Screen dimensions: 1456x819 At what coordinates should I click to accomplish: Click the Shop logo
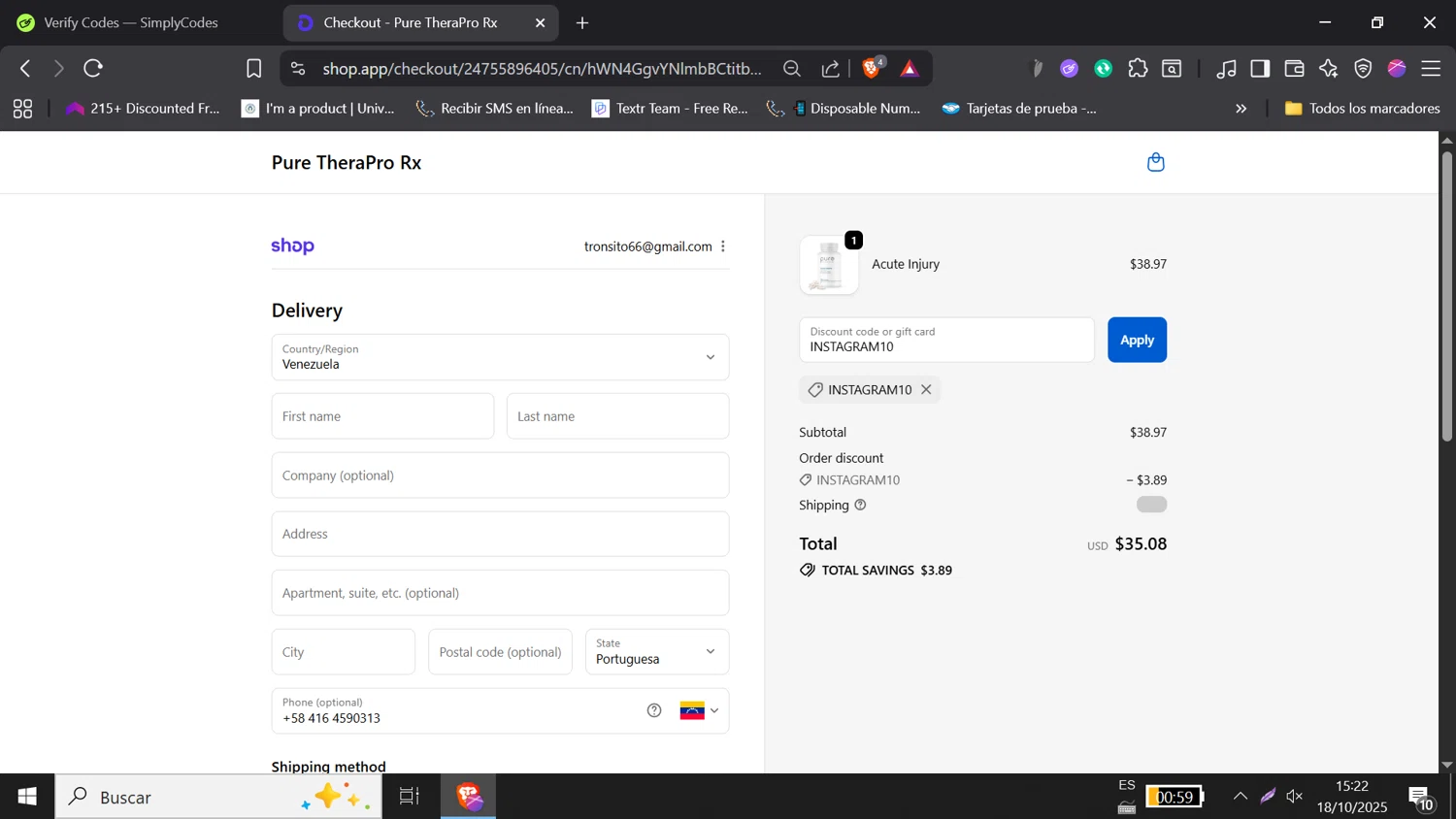(x=293, y=246)
